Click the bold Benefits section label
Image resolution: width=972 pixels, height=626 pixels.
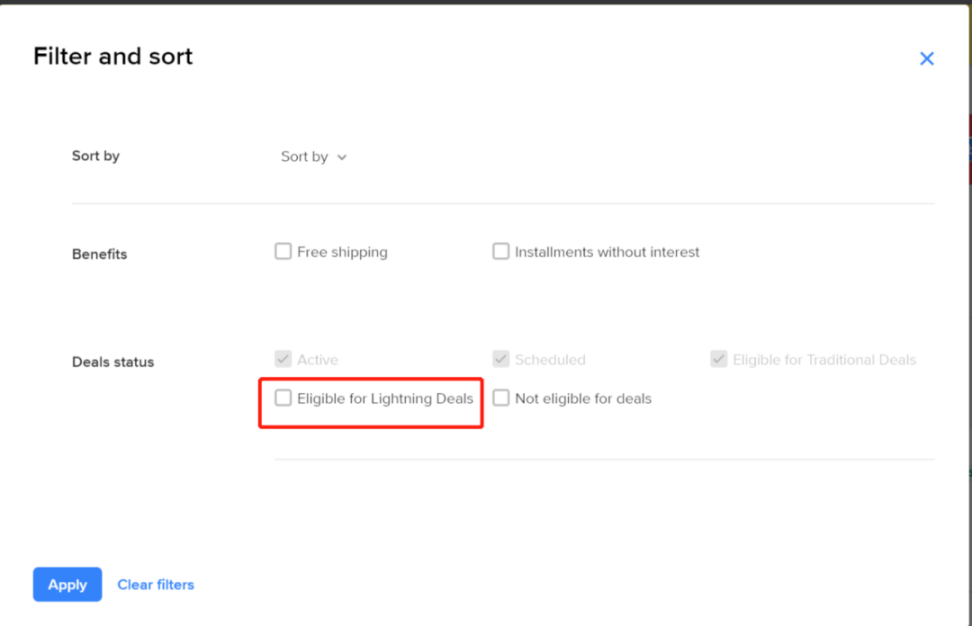click(99, 254)
